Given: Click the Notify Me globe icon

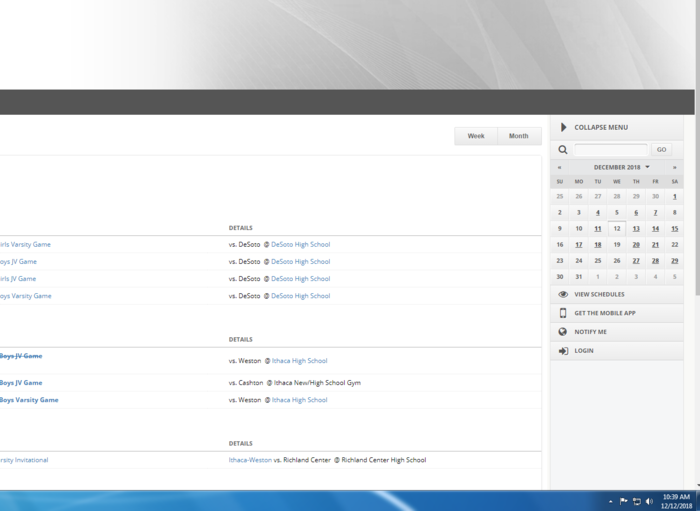Looking at the screenshot, I should click(563, 332).
